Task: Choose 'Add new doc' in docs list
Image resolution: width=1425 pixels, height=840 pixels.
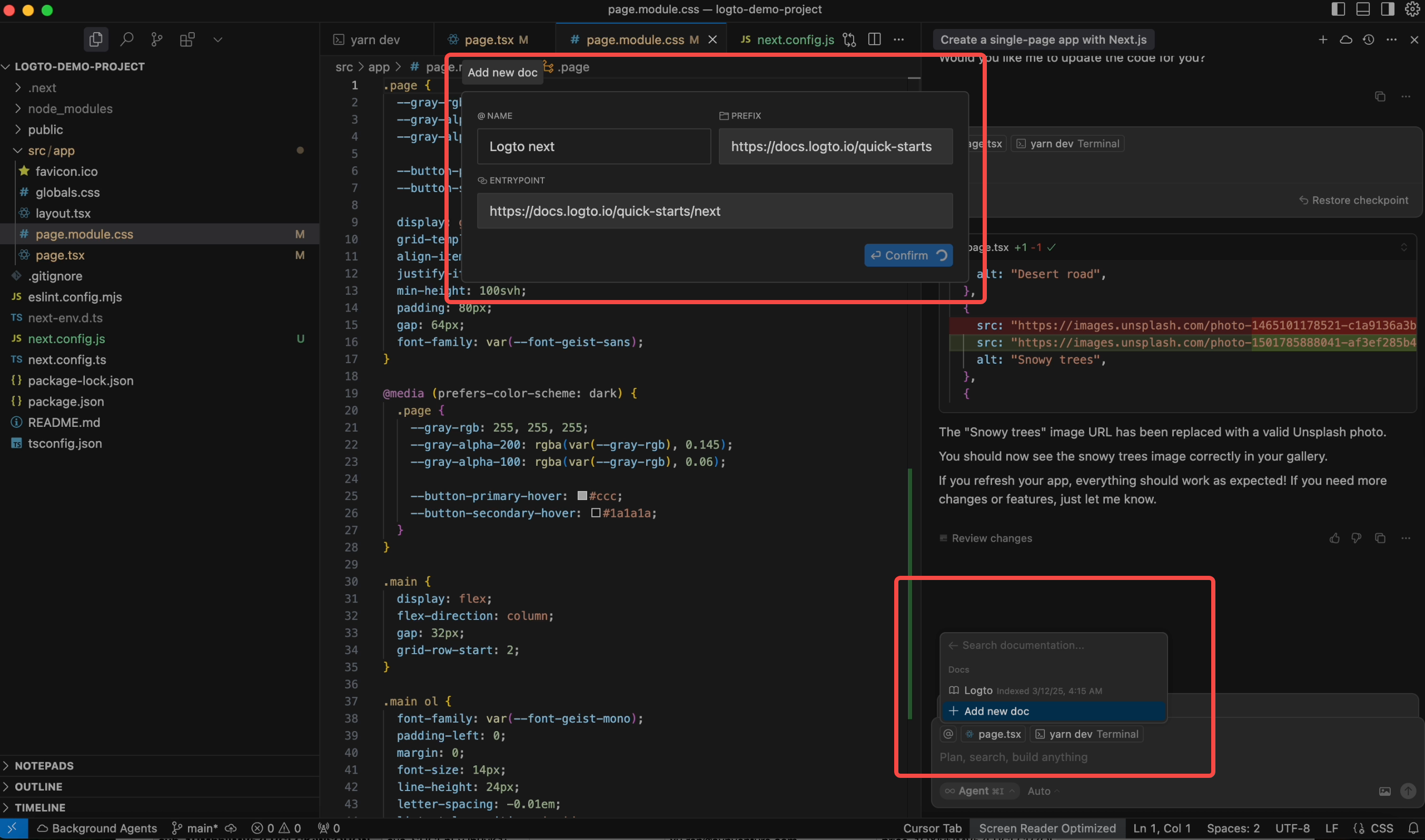Action: (x=1053, y=712)
